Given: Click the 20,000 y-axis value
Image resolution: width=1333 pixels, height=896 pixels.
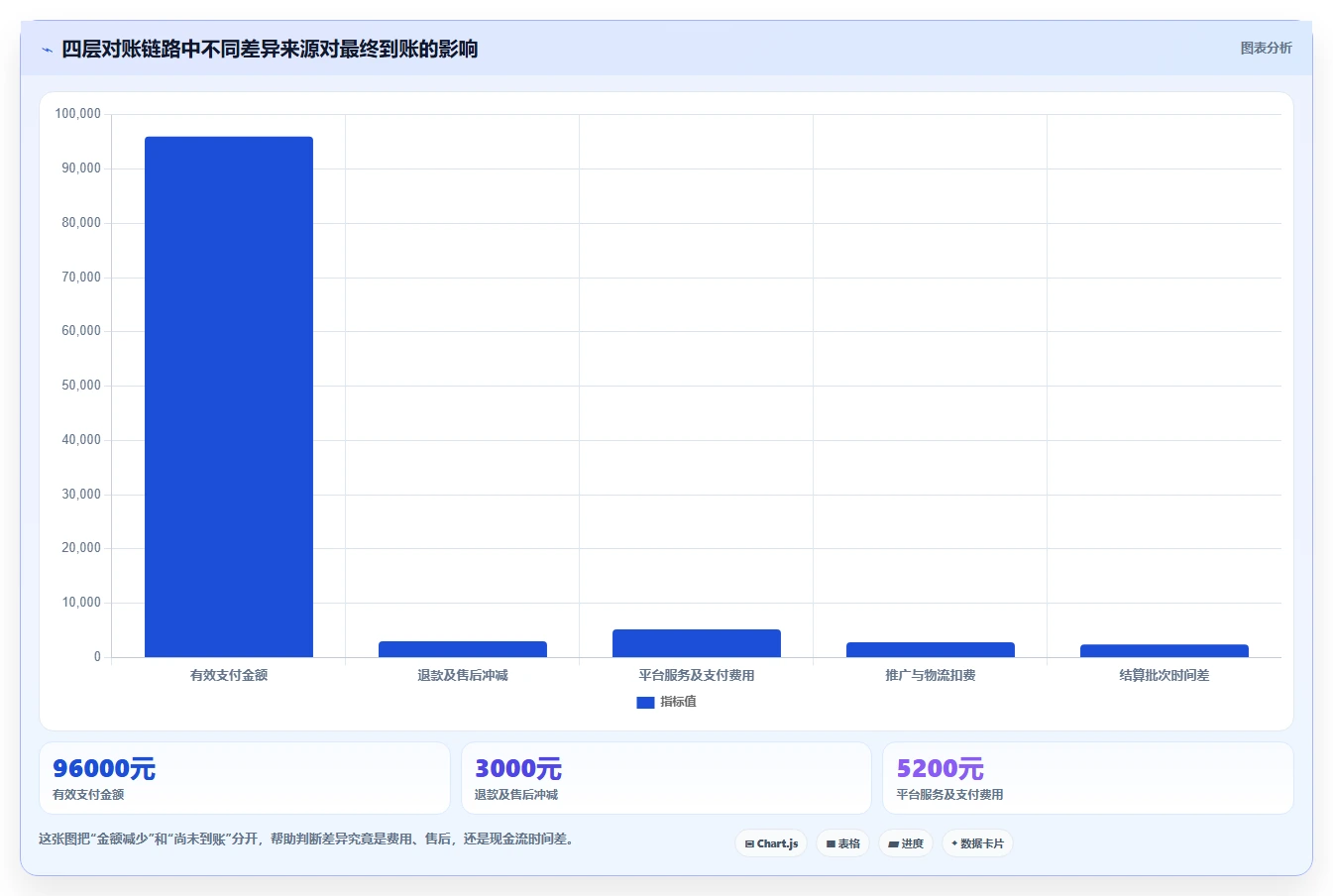Looking at the screenshot, I should pos(81,548).
